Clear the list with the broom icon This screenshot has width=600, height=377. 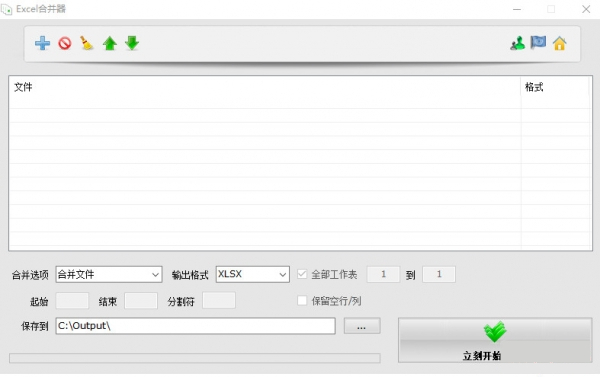[86, 43]
